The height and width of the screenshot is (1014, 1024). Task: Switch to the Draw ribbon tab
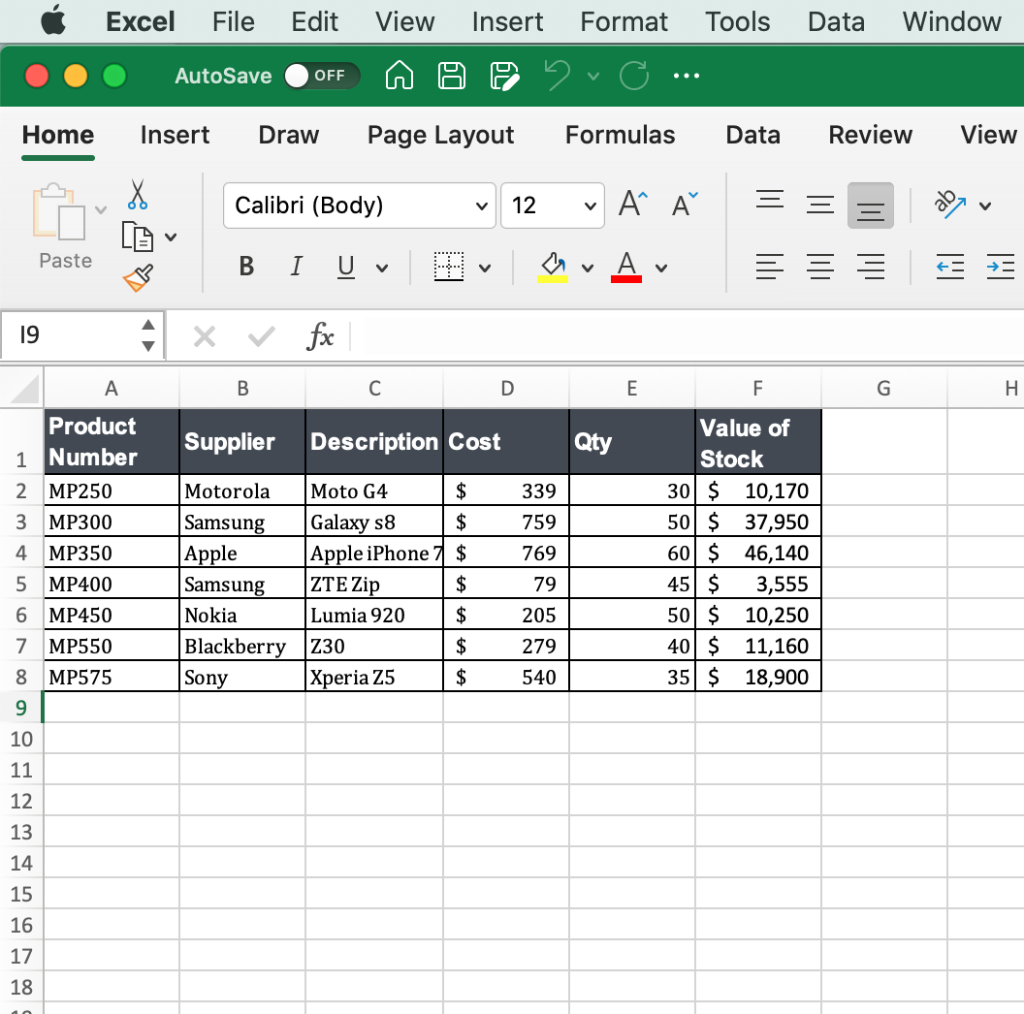click(x=289, y=135)
